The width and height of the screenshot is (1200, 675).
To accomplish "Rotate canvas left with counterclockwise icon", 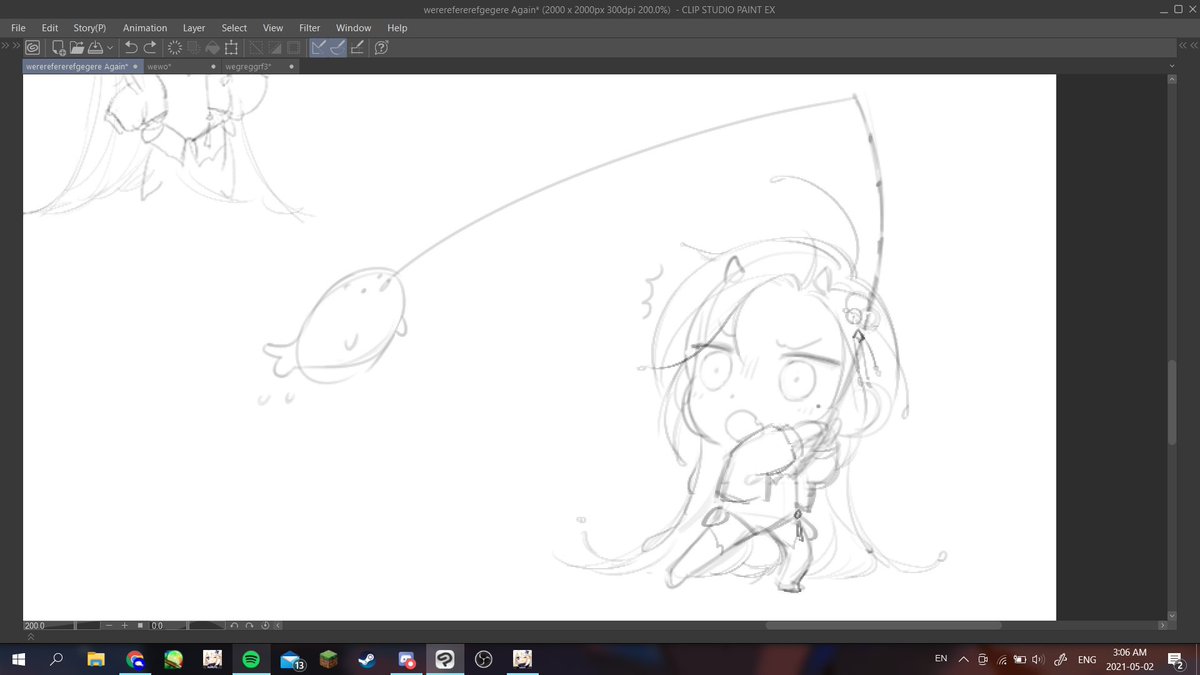I will (x=234, y=626).
